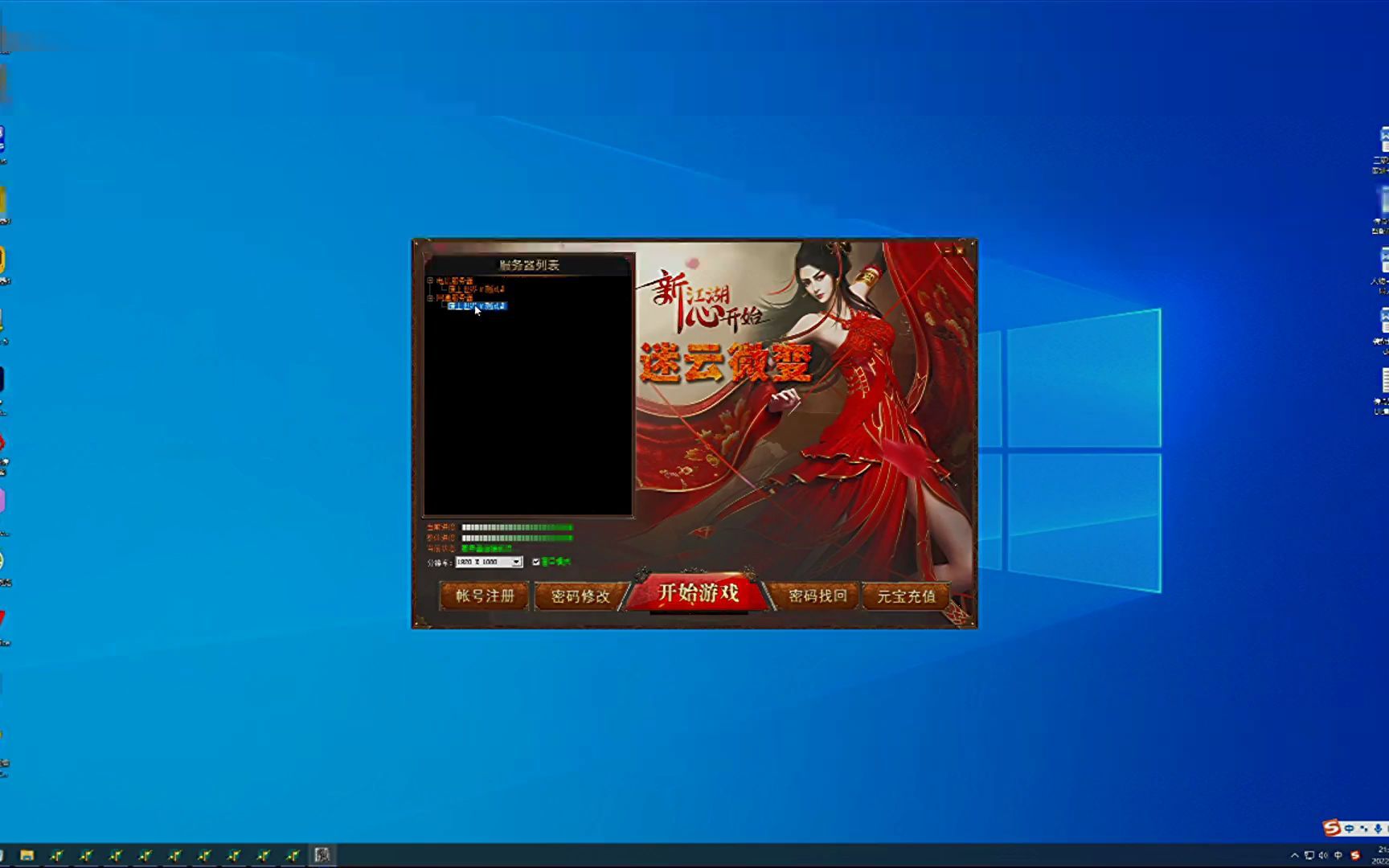
Task: Click the 开始游戏 start game button
Action: (698, 594)
